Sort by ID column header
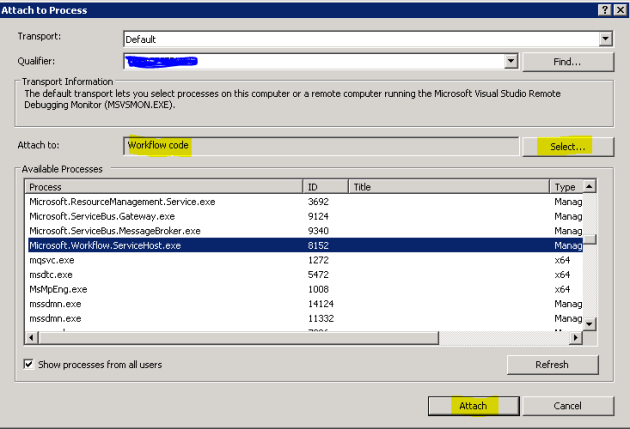Viewport: 630px width, 429px height. (x=325, y=187)
